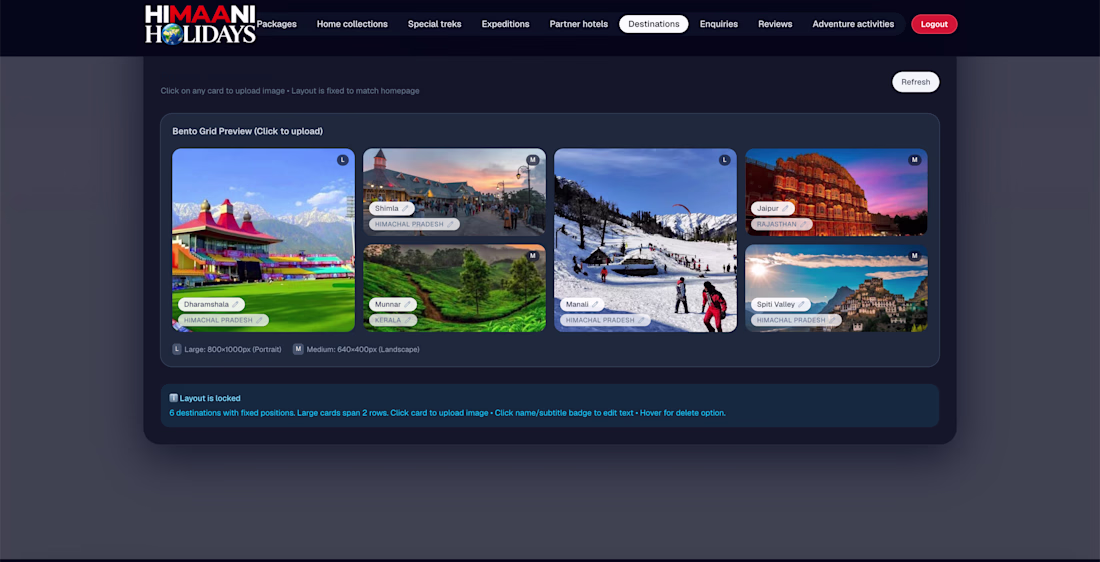The width and height of the screenshot is (1100, 562).
Task: Click the pencil icon beside Manali
Action: pyautogui.click(x=595, y=305)
